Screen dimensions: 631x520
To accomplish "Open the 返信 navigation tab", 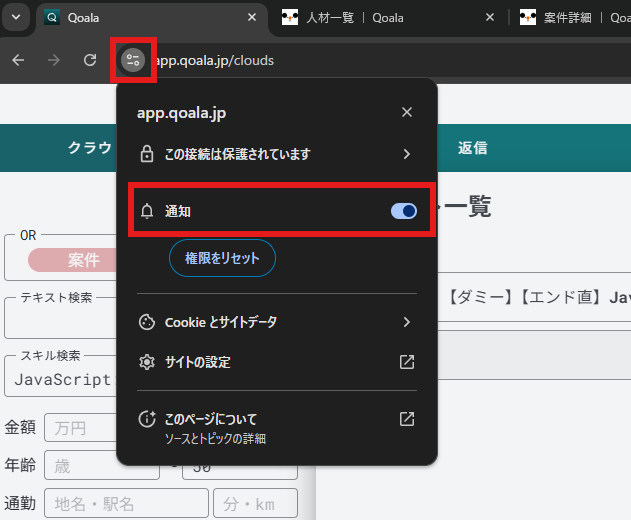I will 472,148.
